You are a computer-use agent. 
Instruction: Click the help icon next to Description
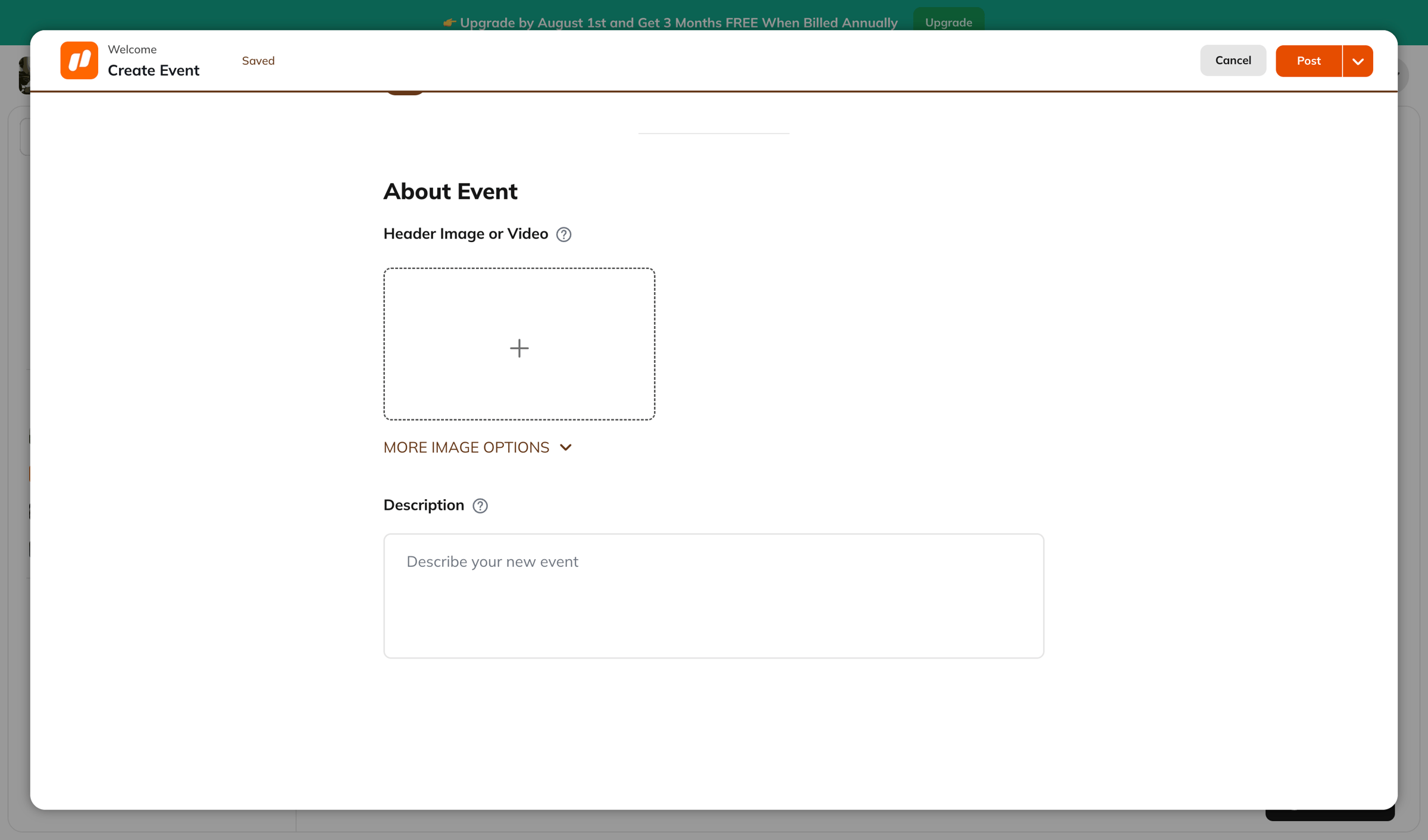[480, 506]
